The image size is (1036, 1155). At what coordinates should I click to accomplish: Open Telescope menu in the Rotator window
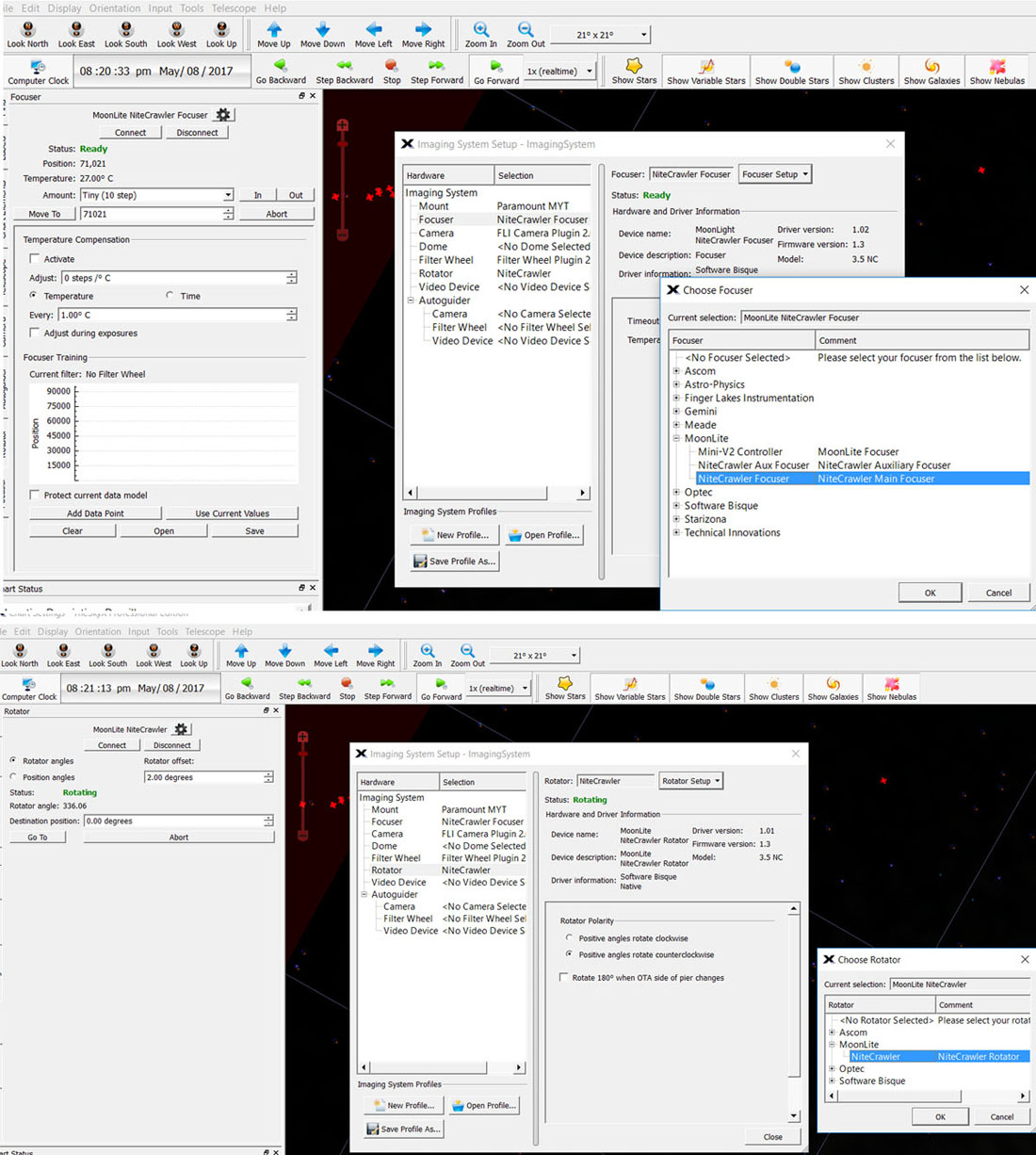click(204, 632)
